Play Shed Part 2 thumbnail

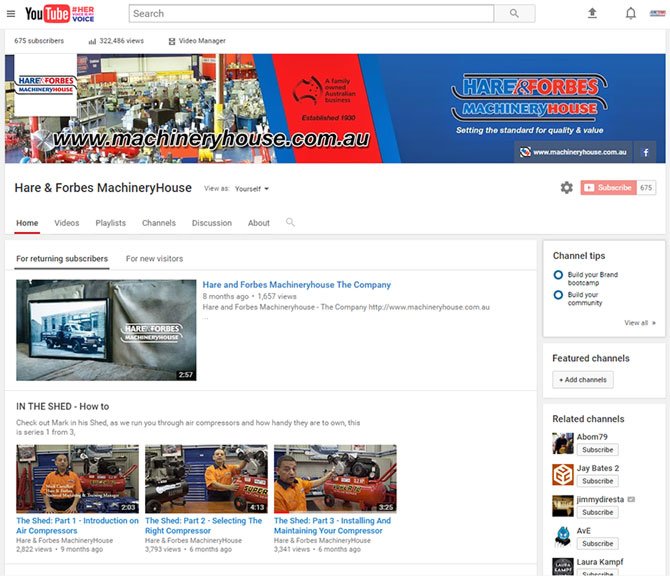[x=206, y=479]
